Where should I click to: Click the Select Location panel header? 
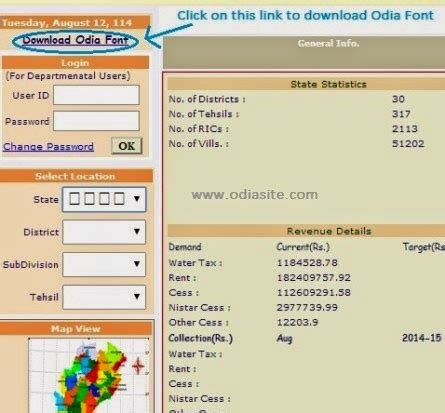tap(75, 176)
